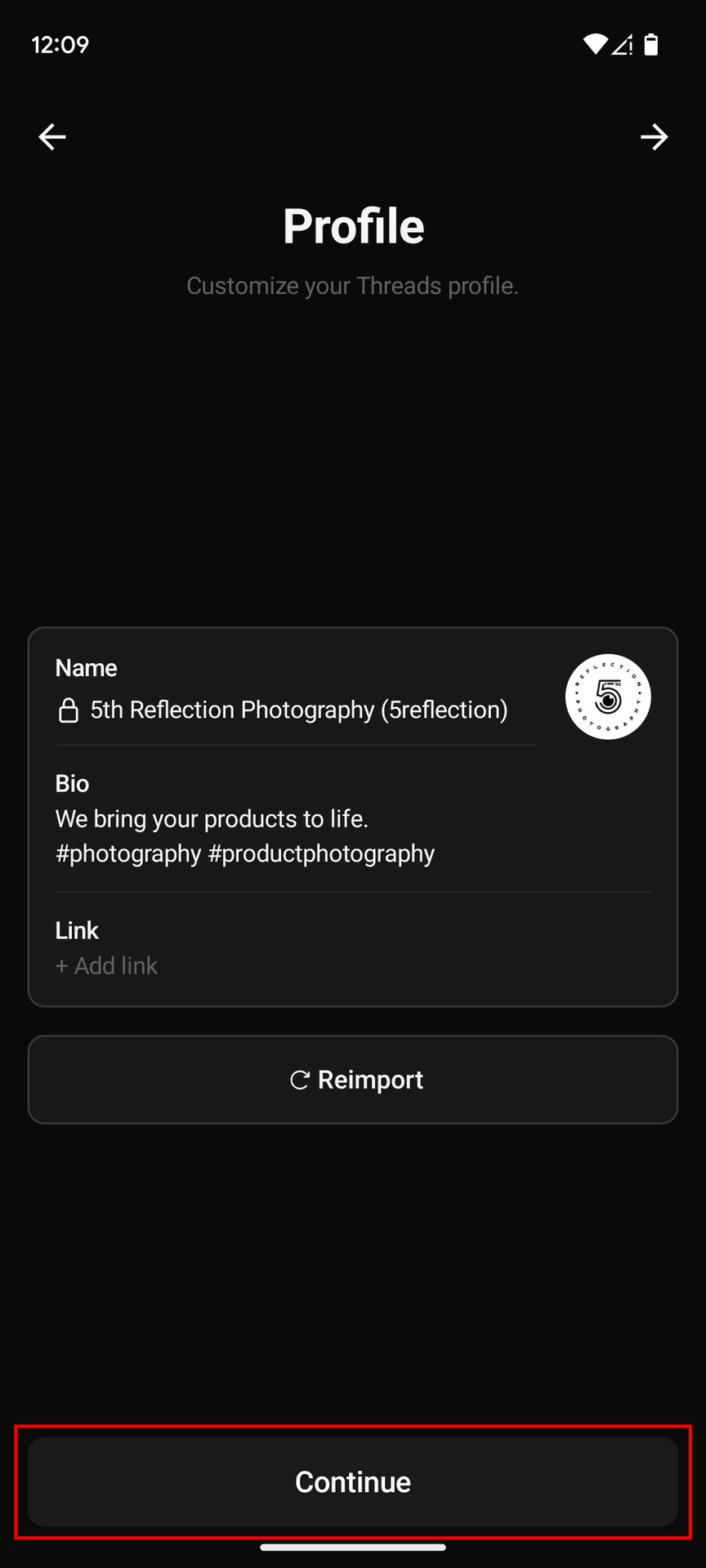Click the Bio section label
This screenshot has height=1568, width=706.
click(72, 784)
